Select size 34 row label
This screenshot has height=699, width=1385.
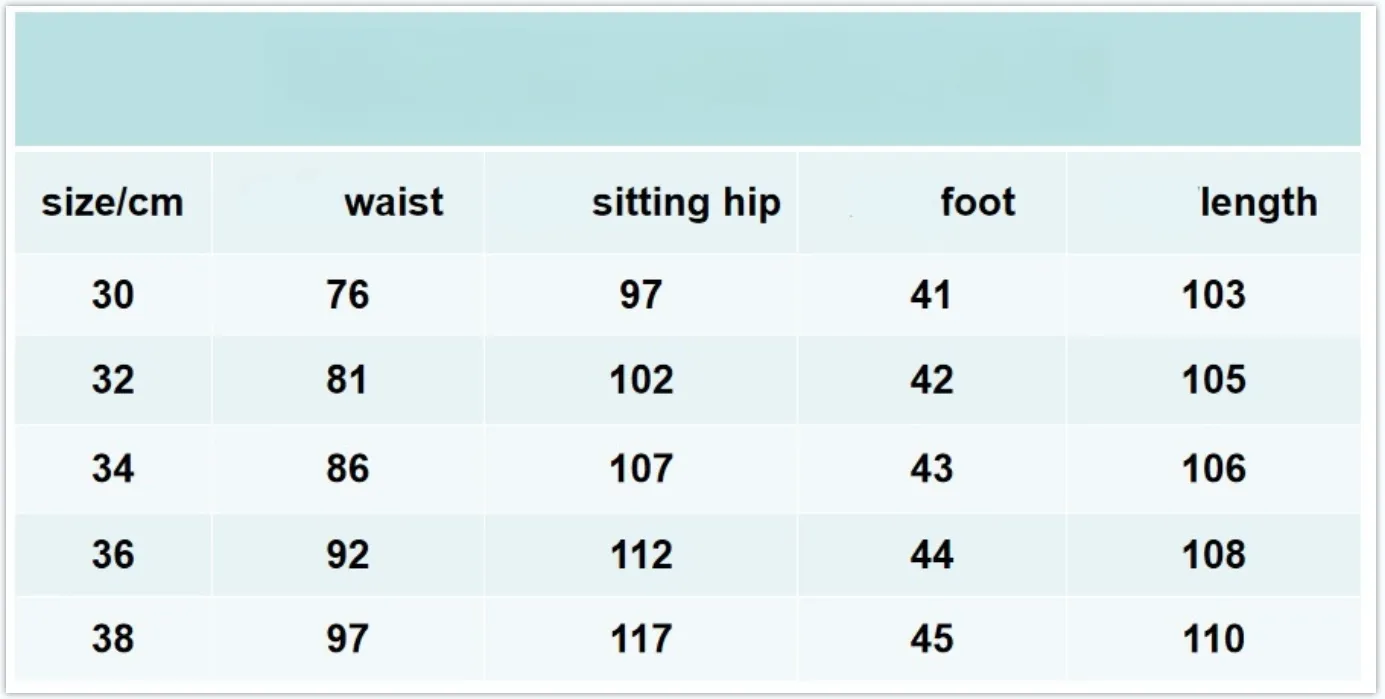pos(112,468)
